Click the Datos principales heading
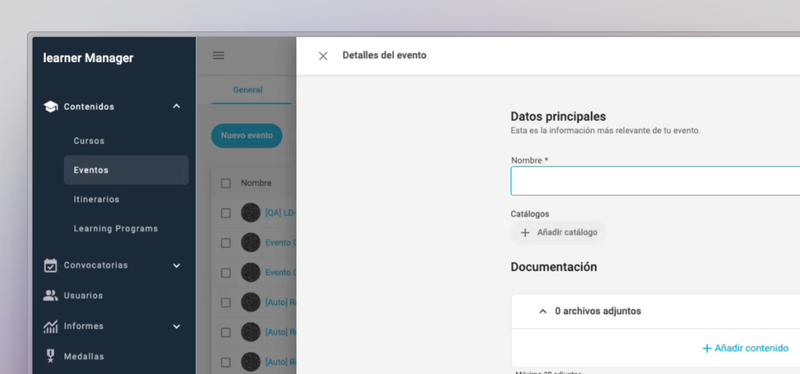This screenshot has height=374, width=800. pos(558,116)
